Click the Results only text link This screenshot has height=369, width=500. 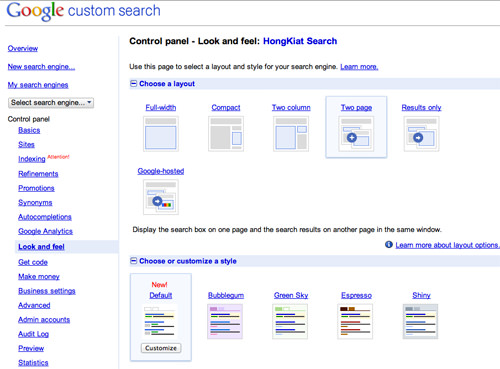click(x=421, y=108)
